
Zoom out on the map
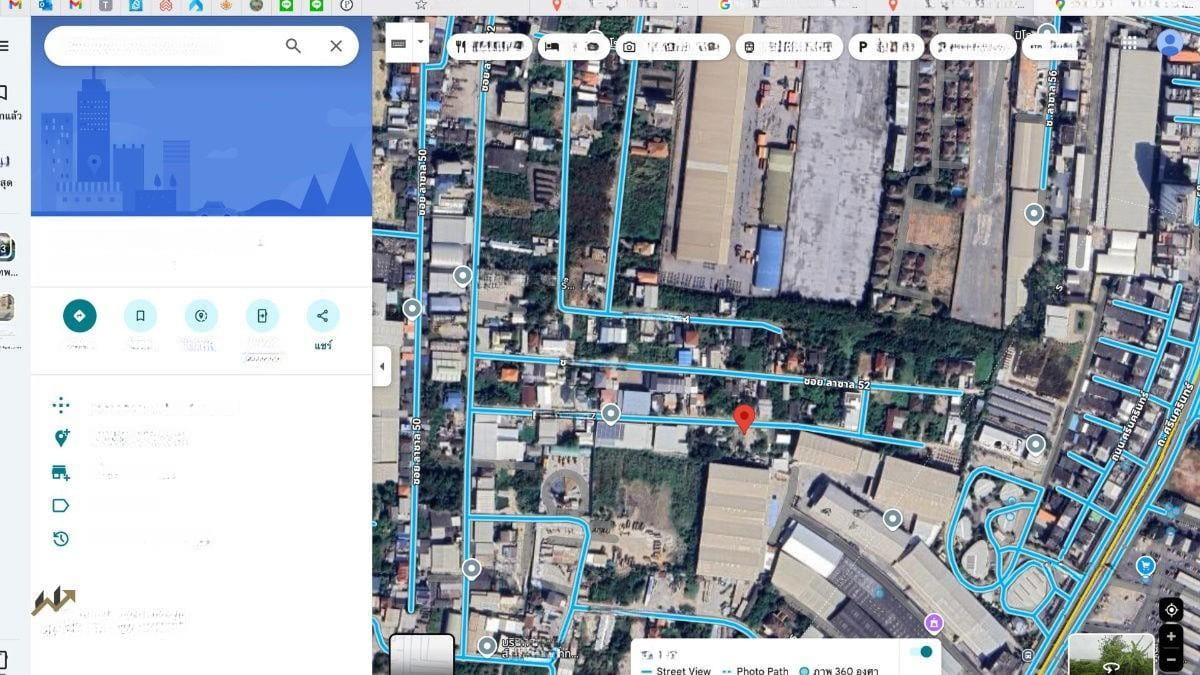1170,659
